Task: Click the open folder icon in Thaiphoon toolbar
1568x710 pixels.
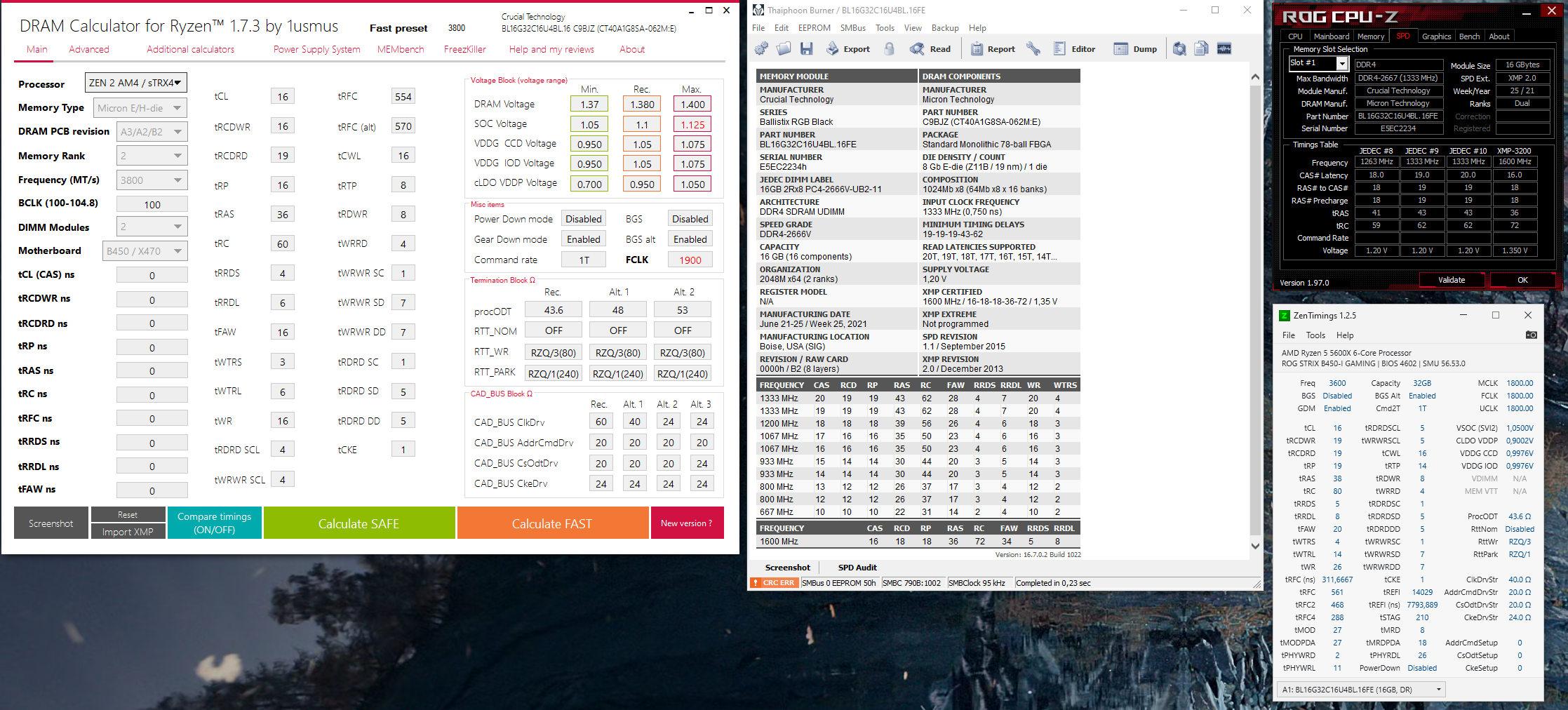Action: pyautogui.click(x=784, y=48)
